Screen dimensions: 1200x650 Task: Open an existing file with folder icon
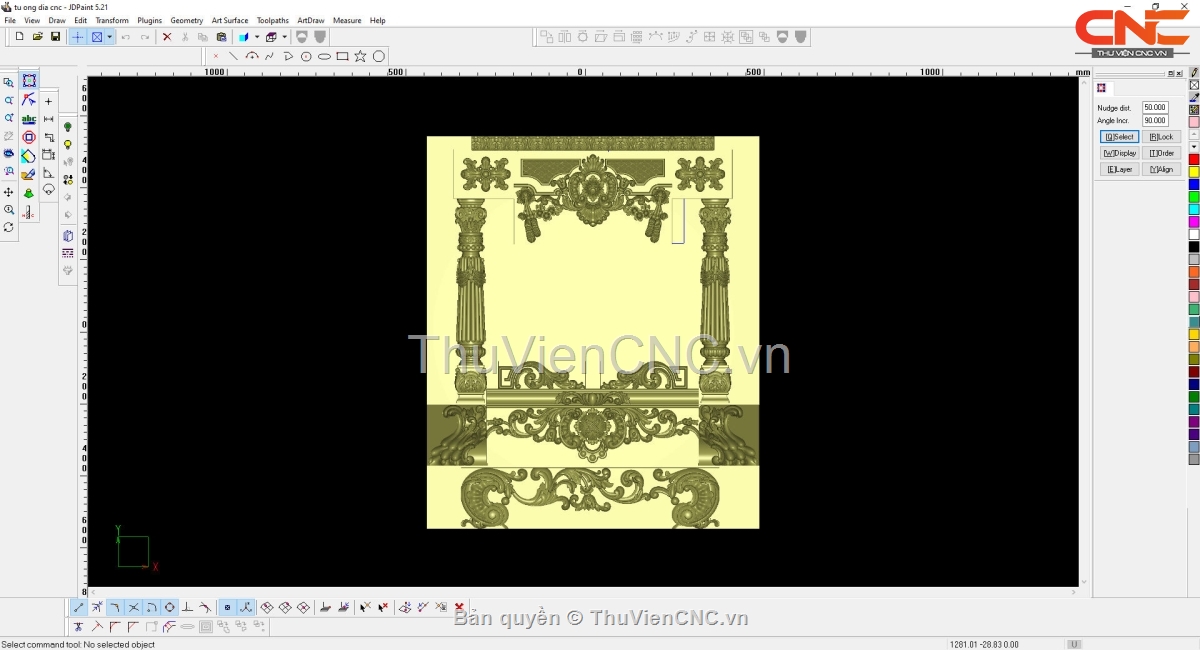point(37,37)
